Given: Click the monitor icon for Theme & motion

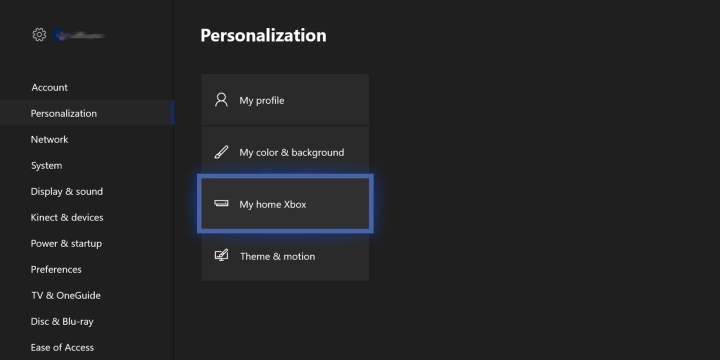Looking at the screenshot, I should coord(221,255).
